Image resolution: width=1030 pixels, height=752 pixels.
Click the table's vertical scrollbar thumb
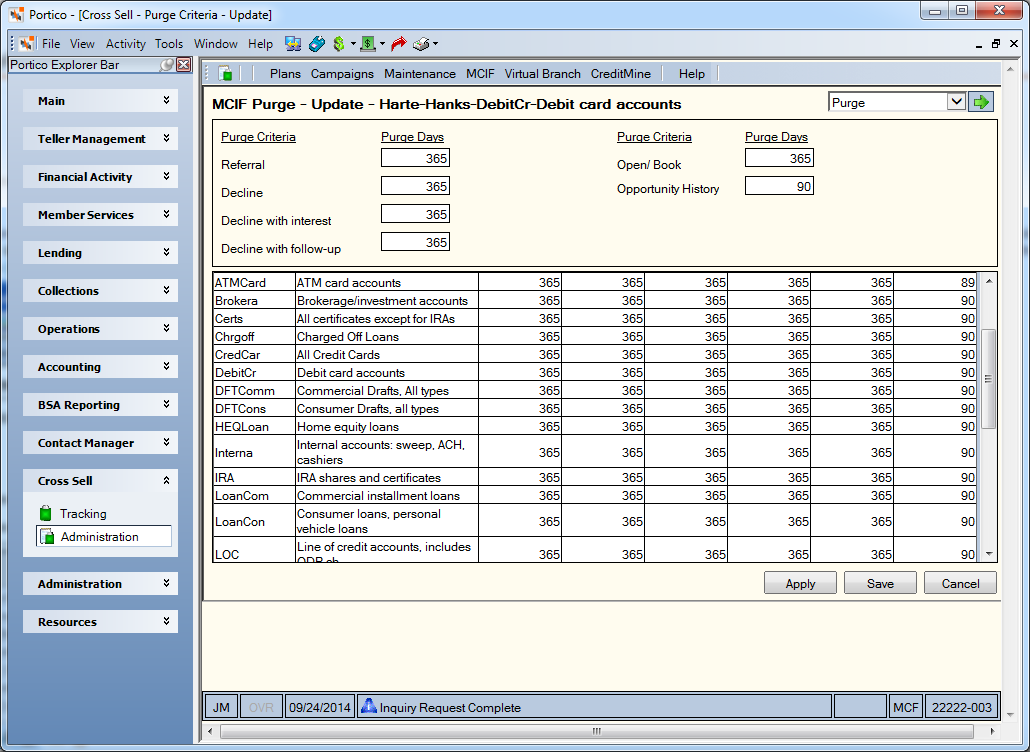(988, 379)
